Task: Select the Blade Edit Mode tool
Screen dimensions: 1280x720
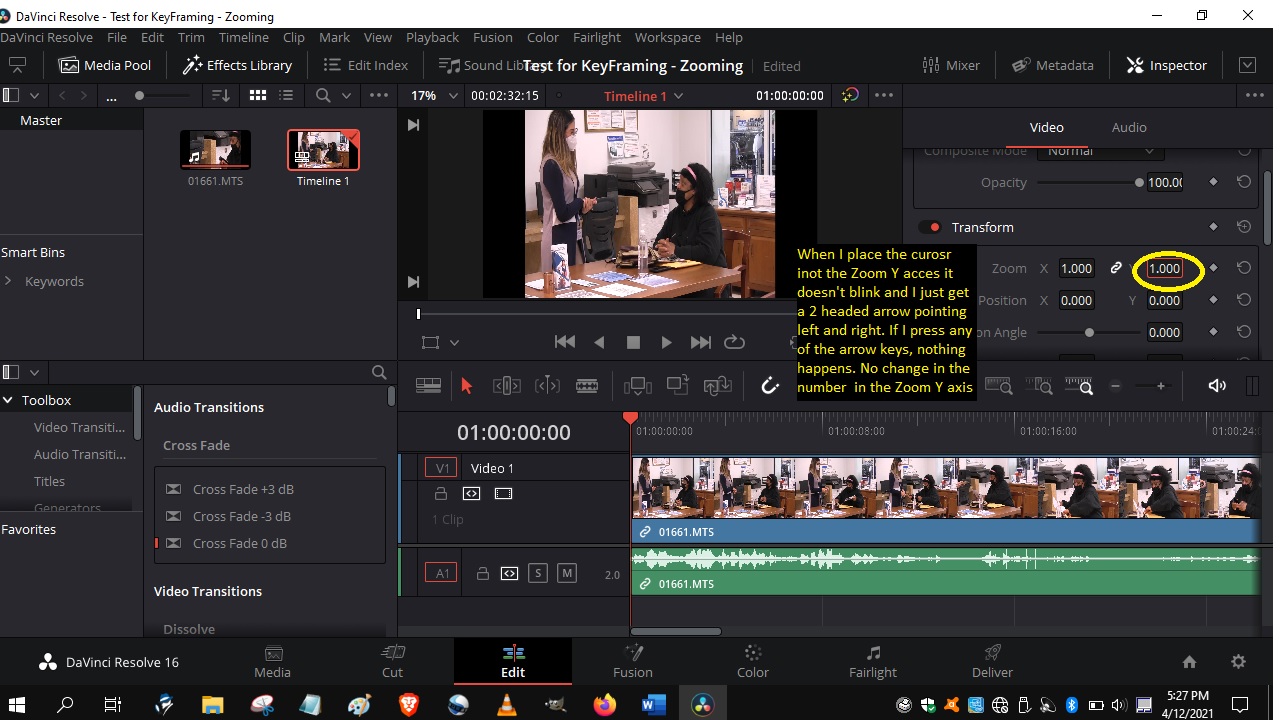Action: point(587,386)
